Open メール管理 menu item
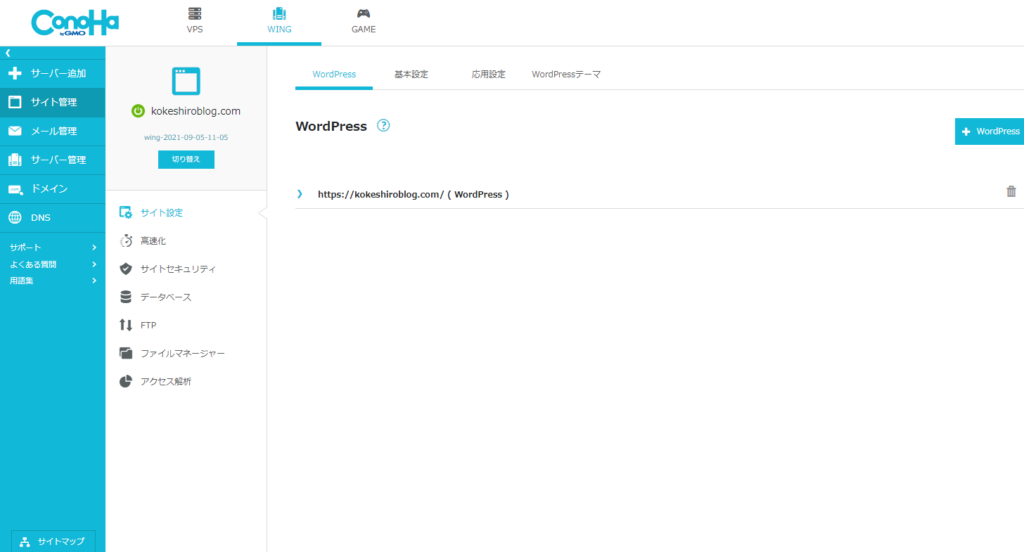This screenshot has width=1024, height=552. pyautogui.click(x=52, y=131)
